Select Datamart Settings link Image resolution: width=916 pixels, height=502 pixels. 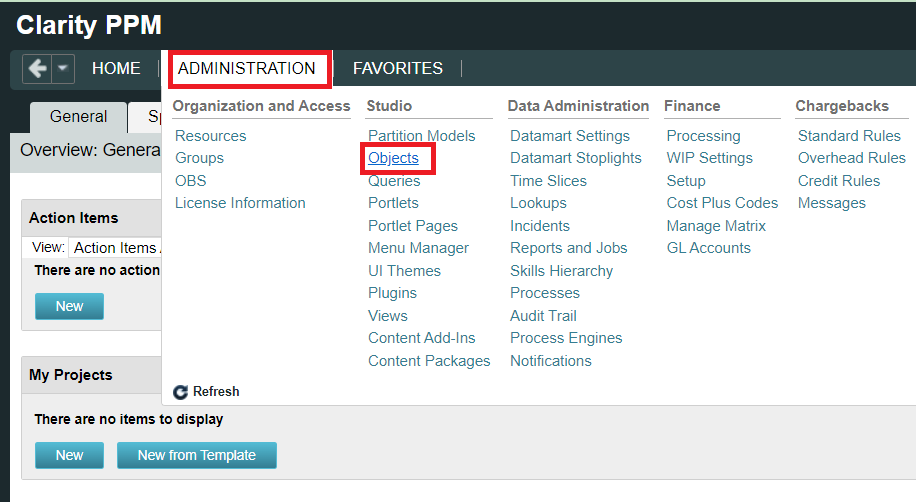(569, 136)
